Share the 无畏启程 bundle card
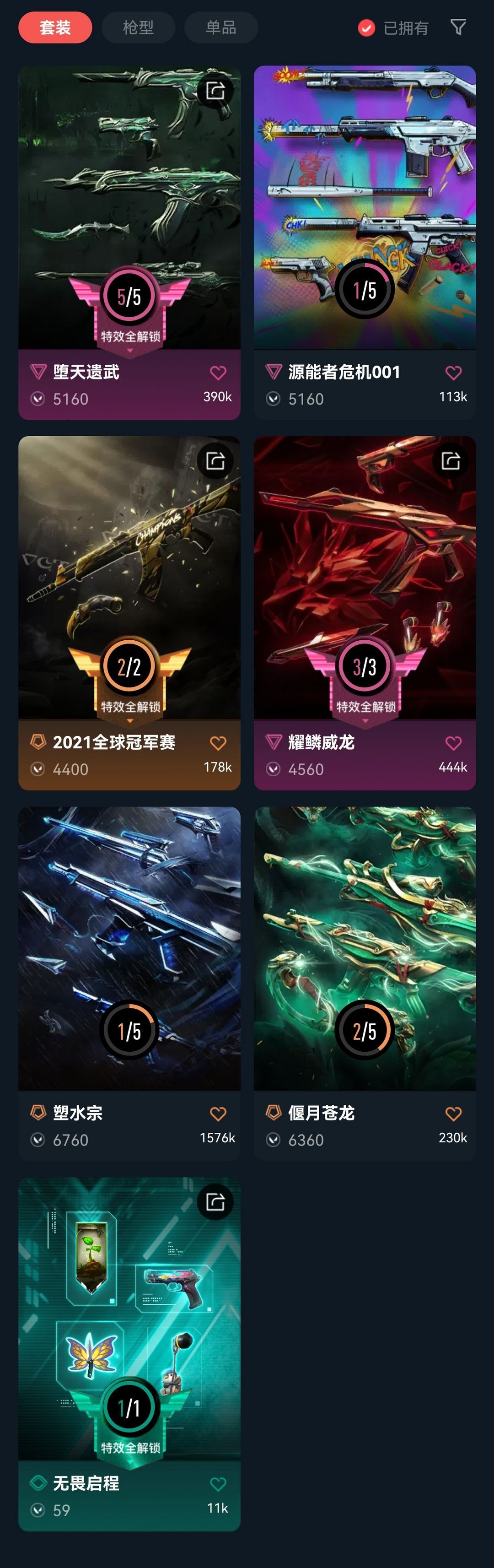The height and width of the screenshot is (1568, 494). [215, 1201]
